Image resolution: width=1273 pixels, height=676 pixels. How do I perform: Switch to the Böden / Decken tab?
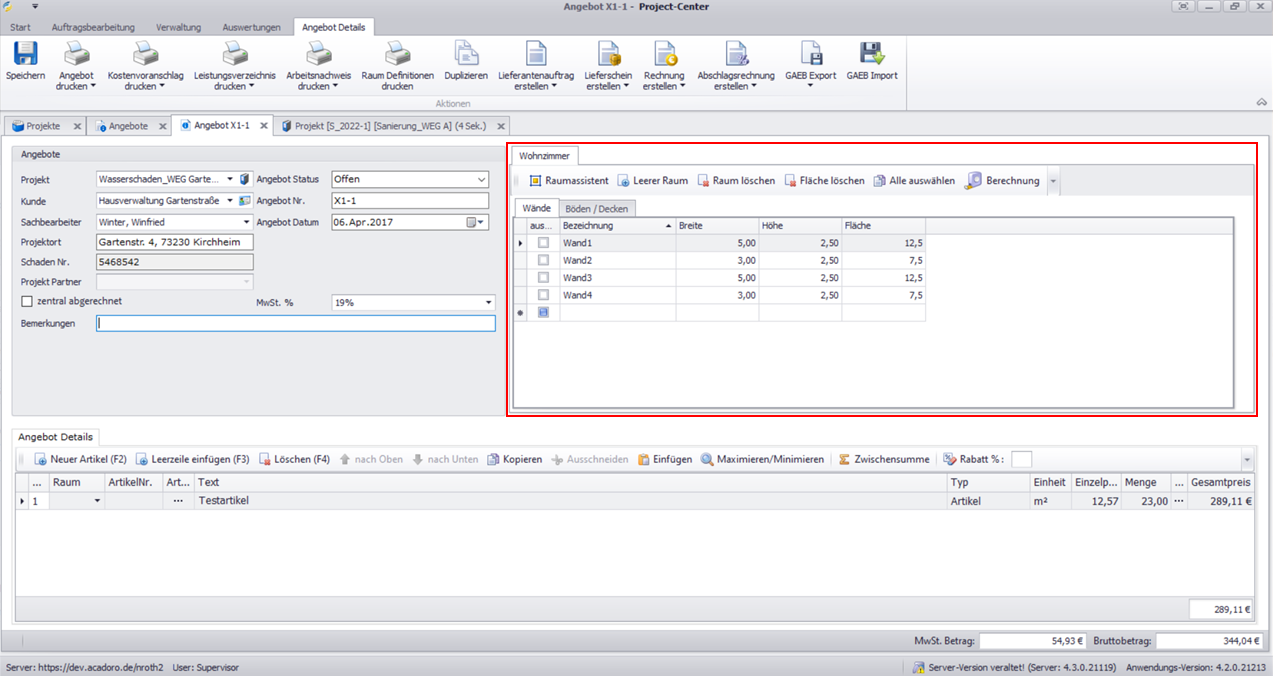[596, 208]
